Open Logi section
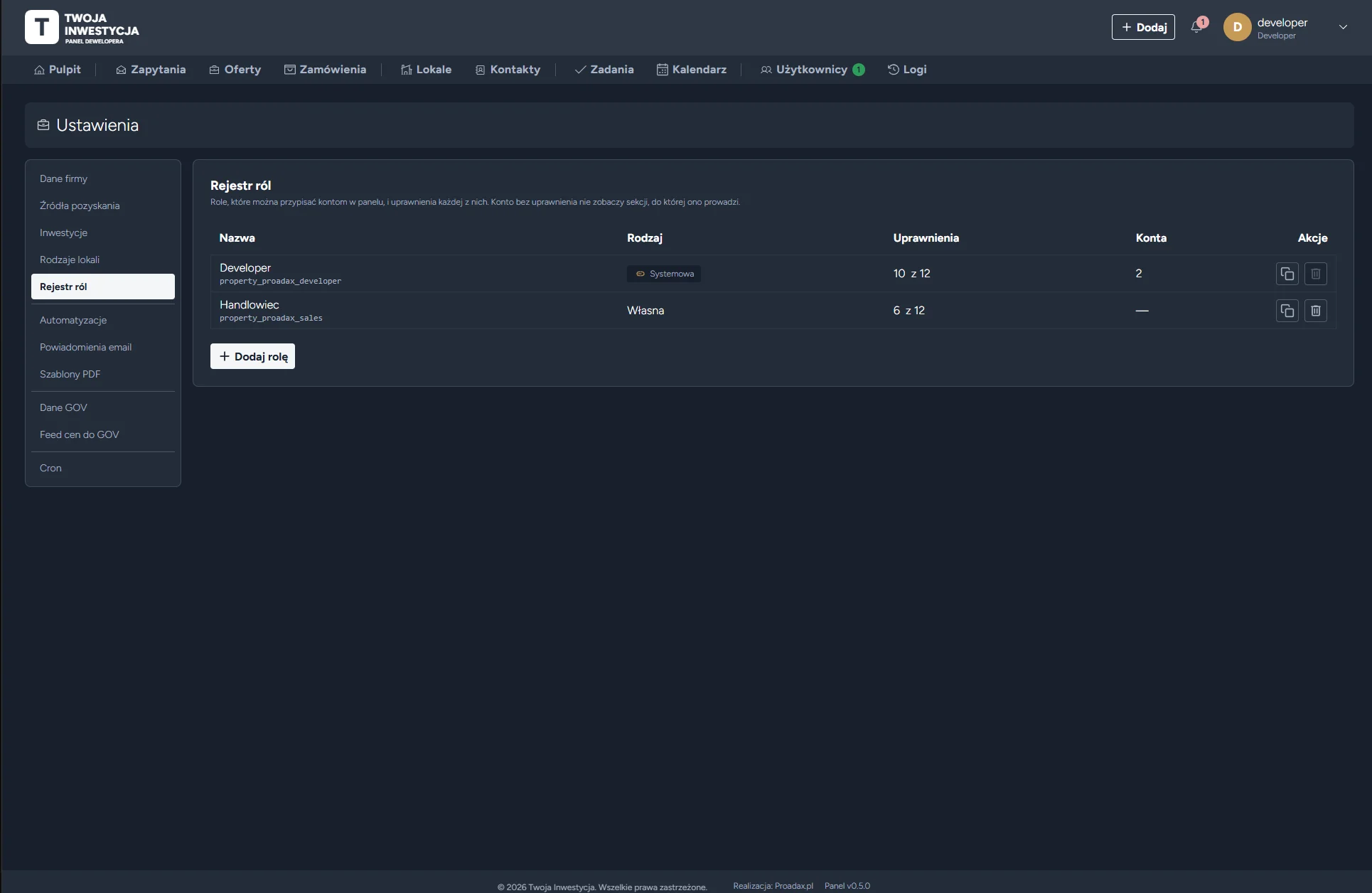This screenshot has height=893, width=1372. coord(907,70)
